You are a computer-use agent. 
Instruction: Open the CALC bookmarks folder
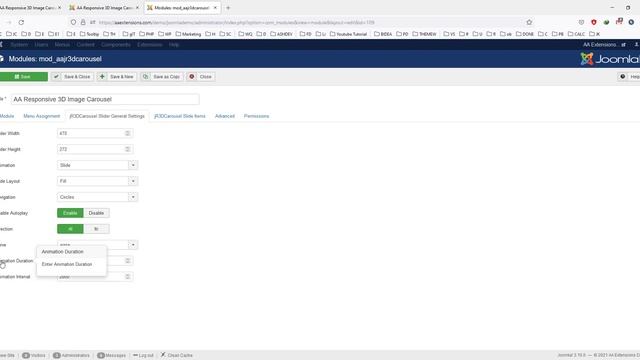pyautogui.click(x=576, y=34)
